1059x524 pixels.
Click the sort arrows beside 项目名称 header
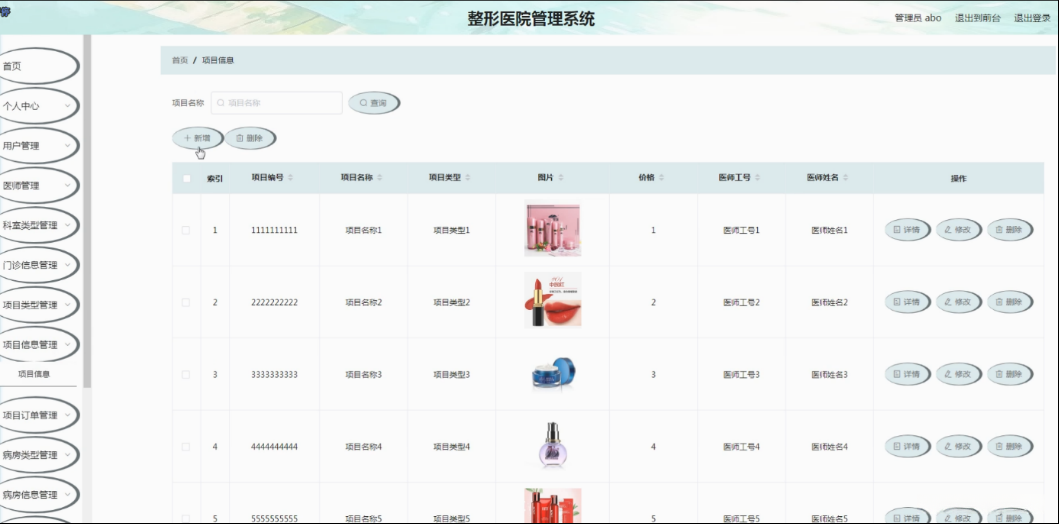(380, 178)
